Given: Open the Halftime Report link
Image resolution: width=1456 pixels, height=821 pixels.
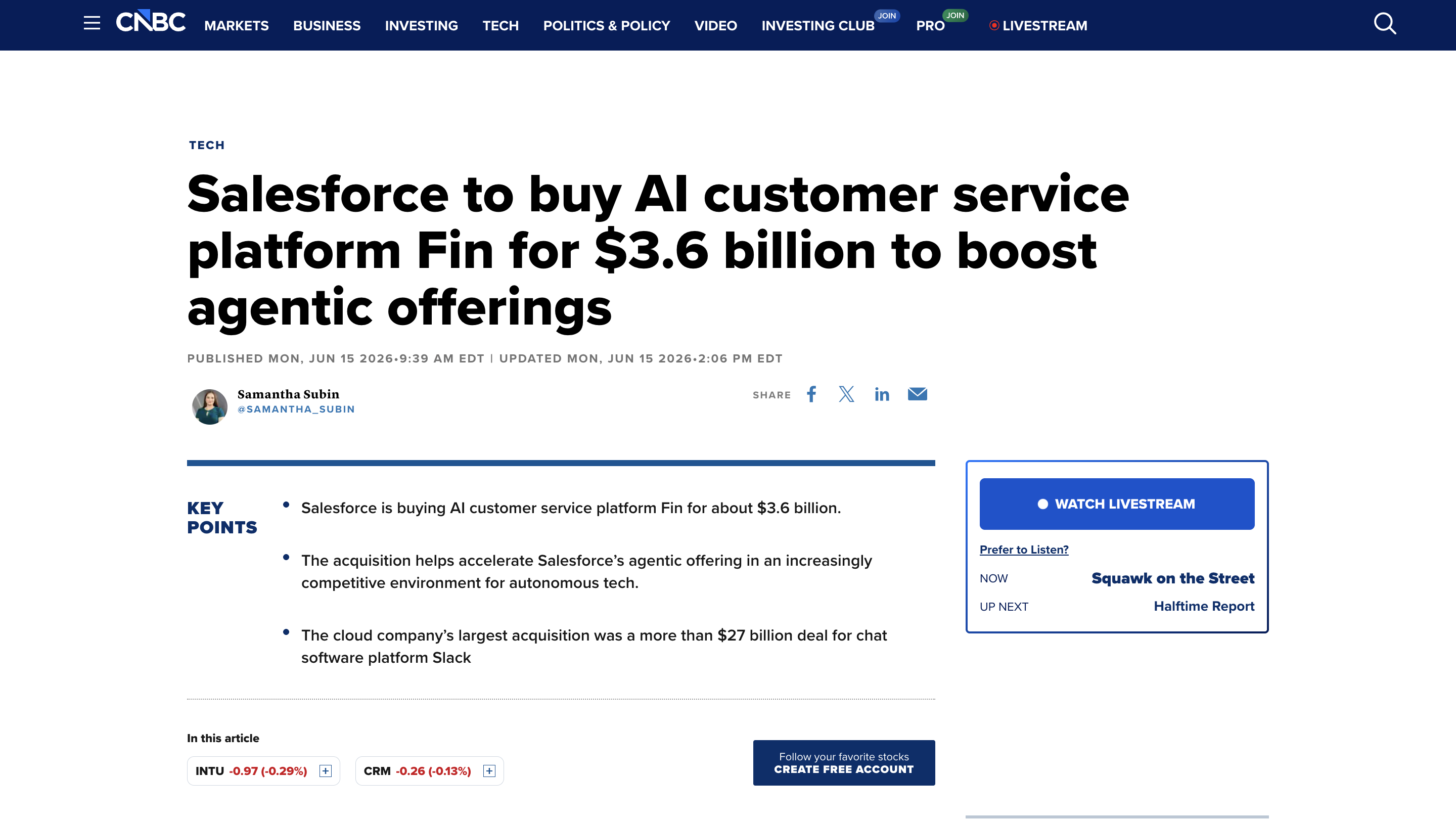Looking at the screenshot, I should click(x=1204, y=606).
